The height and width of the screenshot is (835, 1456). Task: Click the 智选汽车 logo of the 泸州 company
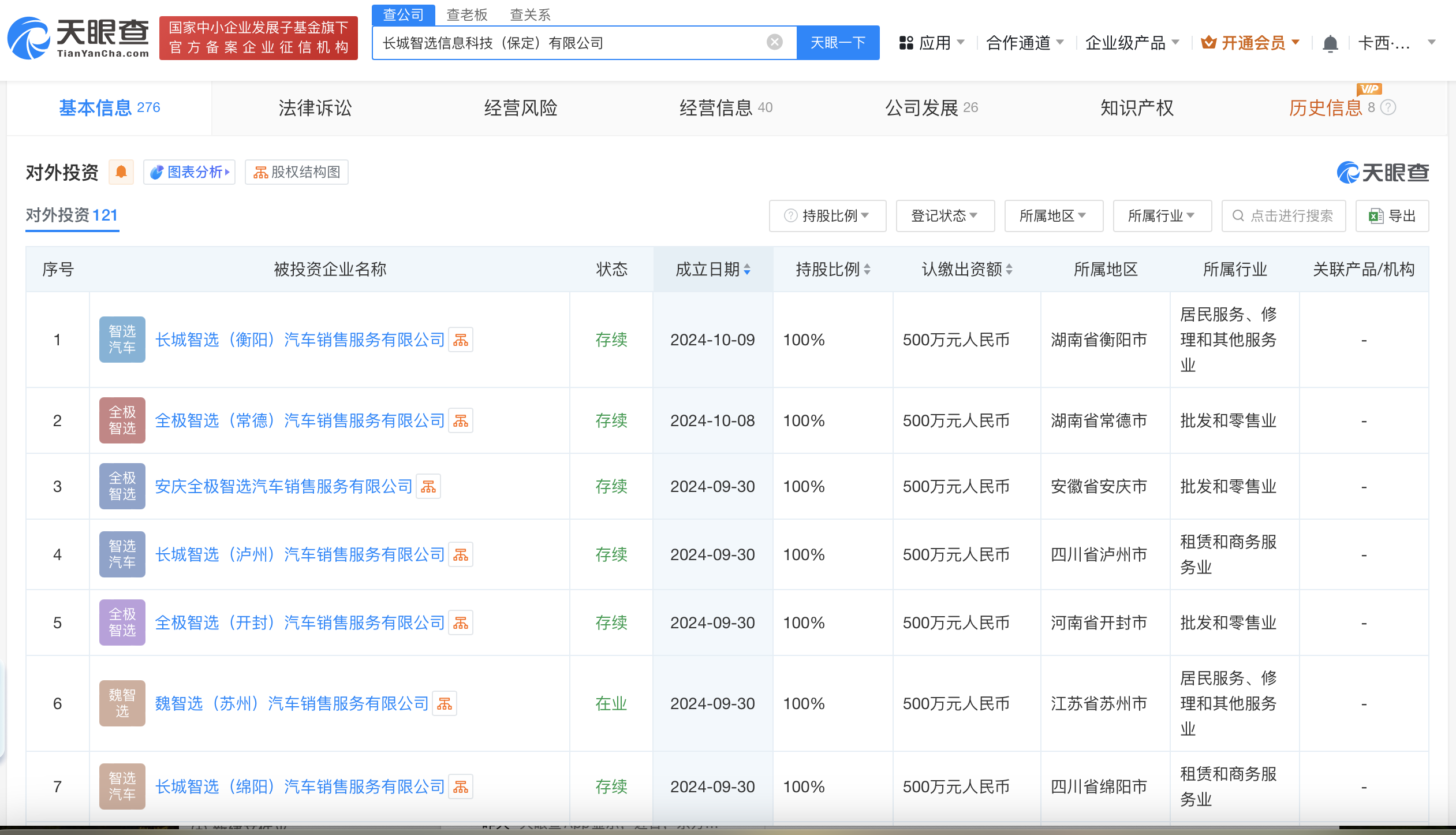pos(122,554)
